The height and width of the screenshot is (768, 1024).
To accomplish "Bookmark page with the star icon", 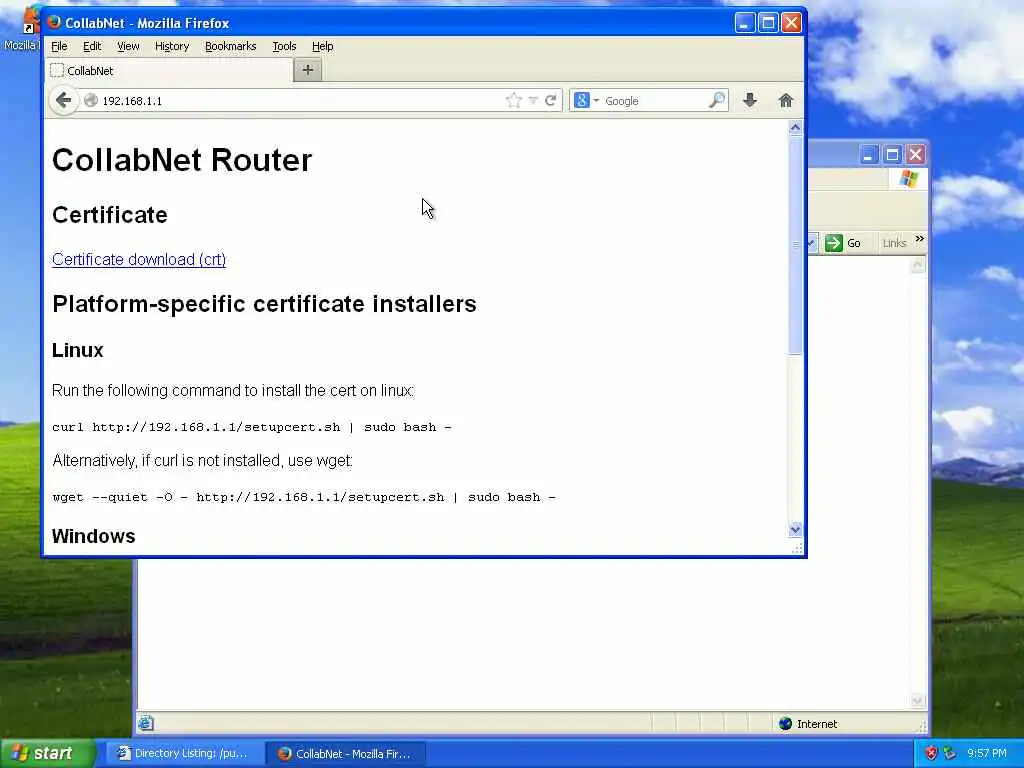I will point(514,101).
